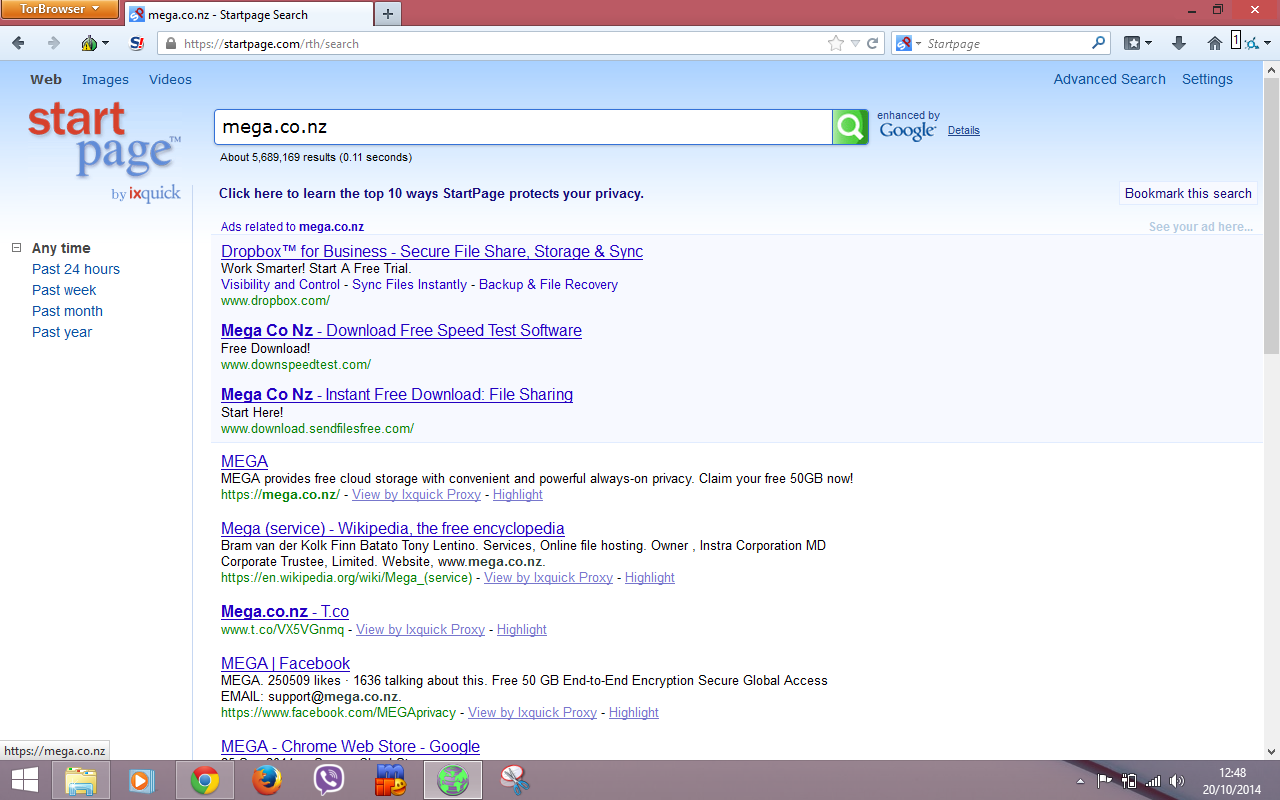Viewport: 1280px width, 800px height.
Task: Filter results to Past 24 hours
Action: (x=76, y=269)
